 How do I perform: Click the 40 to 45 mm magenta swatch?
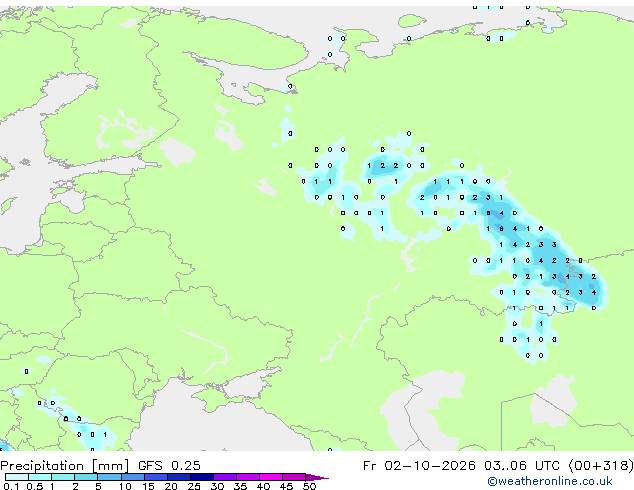coord(271,477)
